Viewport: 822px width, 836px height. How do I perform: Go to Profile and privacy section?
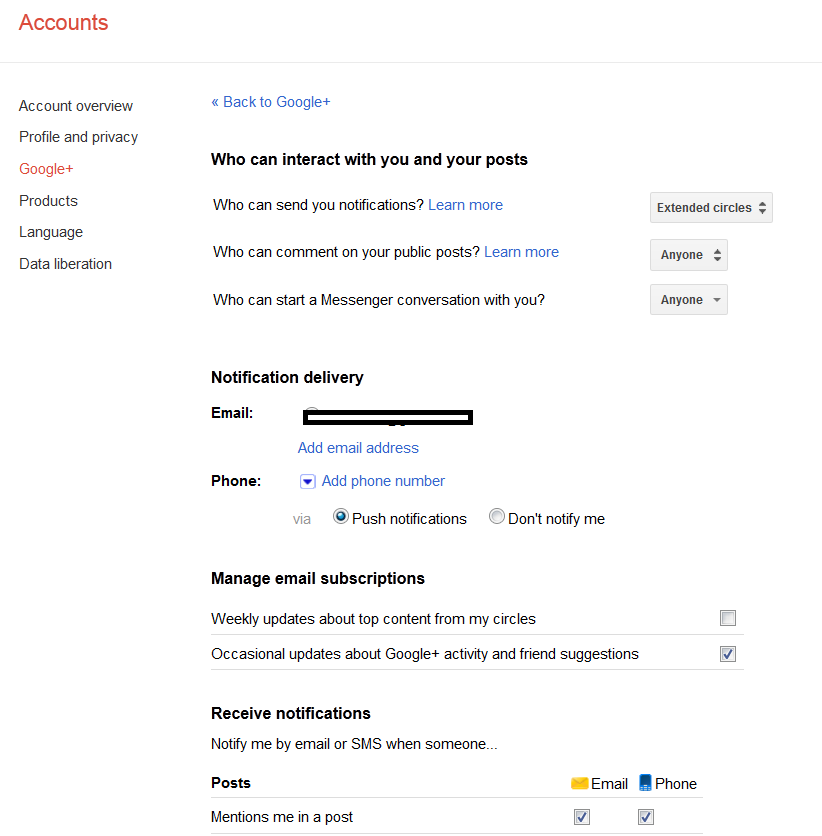point(78,137)
